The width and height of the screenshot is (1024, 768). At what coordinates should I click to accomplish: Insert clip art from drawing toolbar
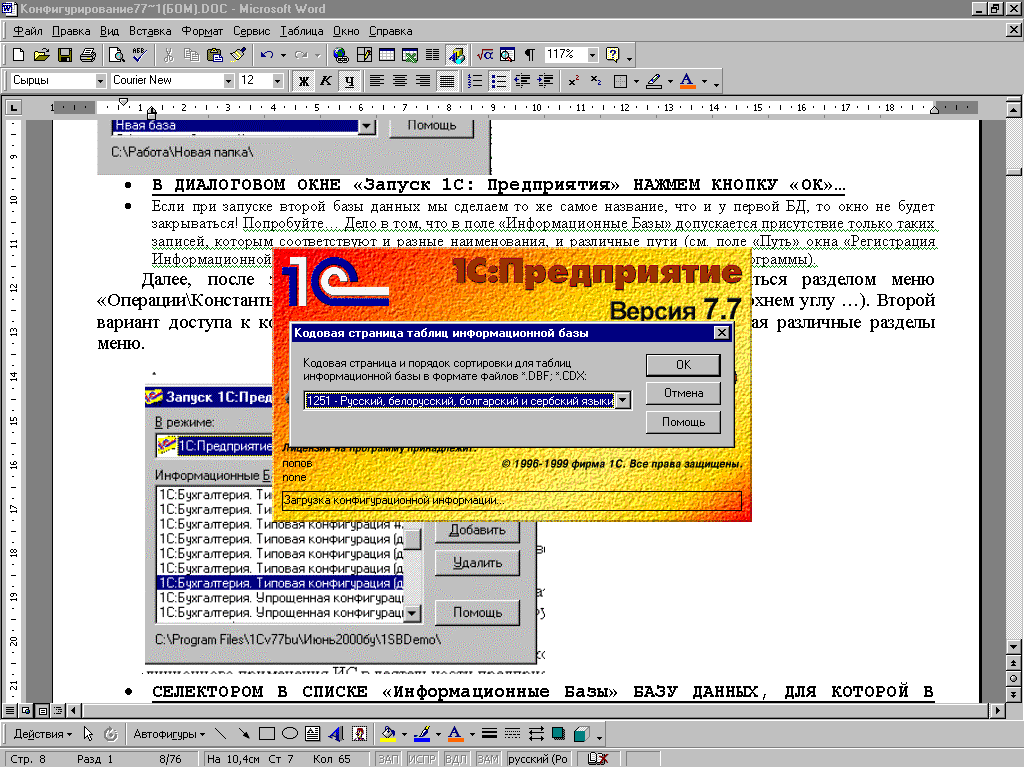click(359, 734)
